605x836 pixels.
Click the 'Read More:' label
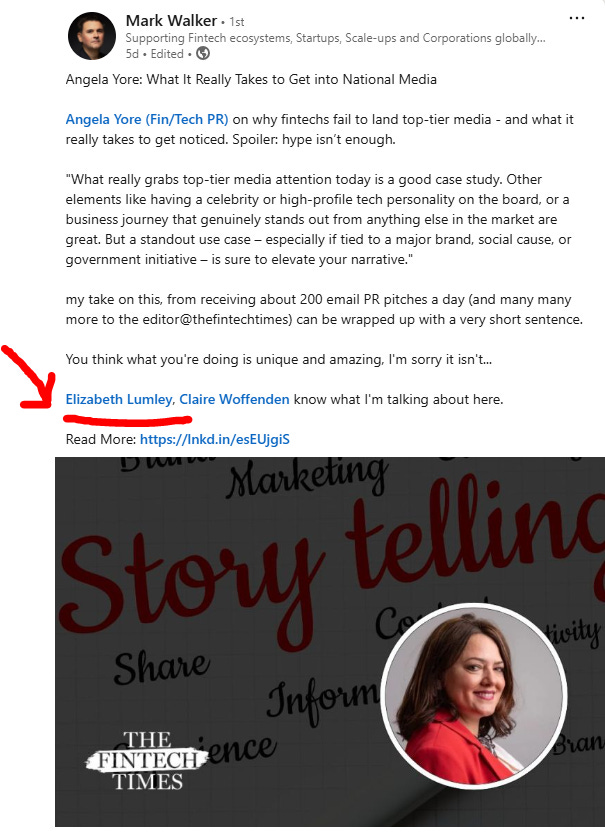101,439
